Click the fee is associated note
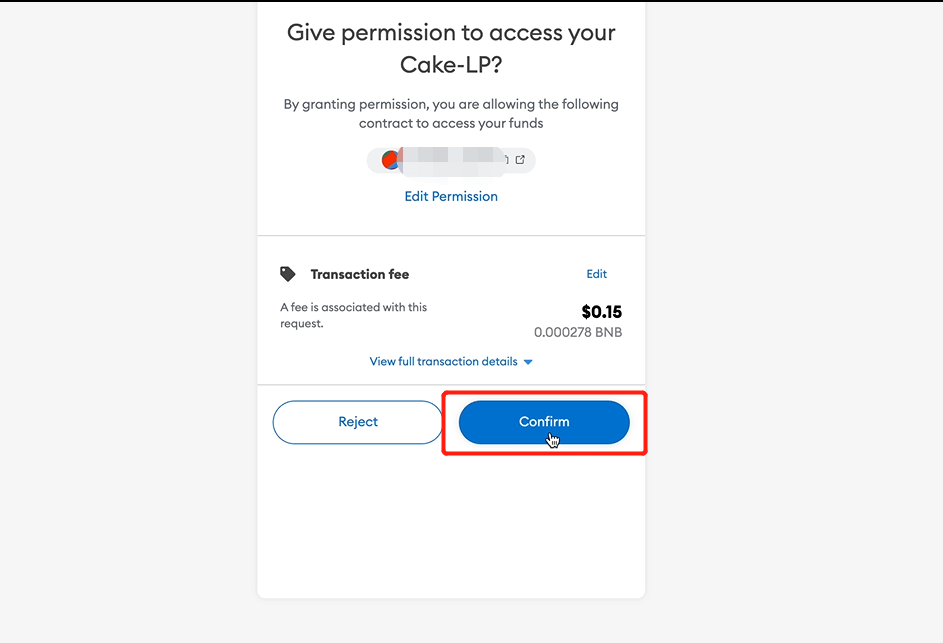 (x=354, y=315)
